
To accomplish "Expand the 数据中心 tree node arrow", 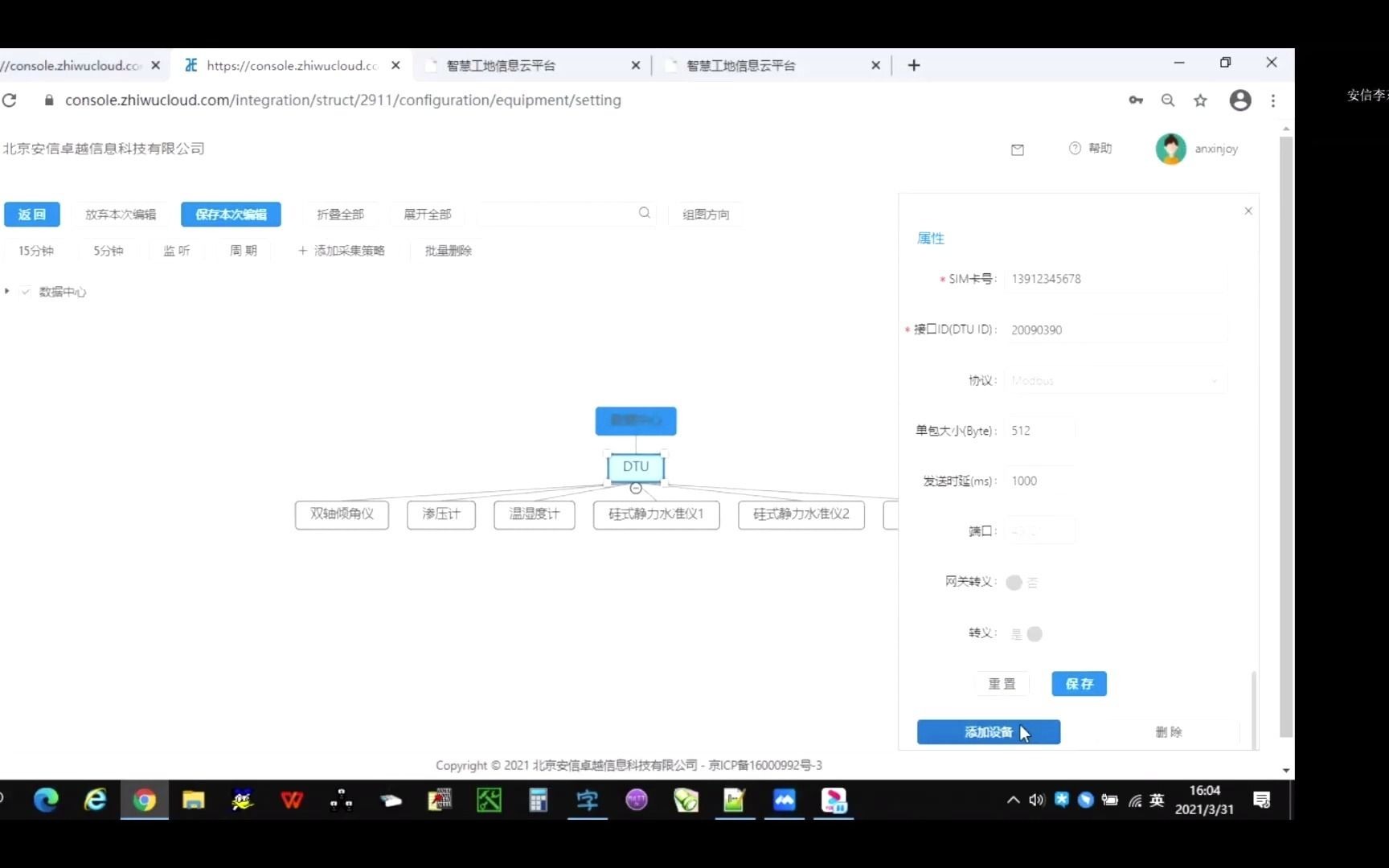I will (x=7, y=291).
